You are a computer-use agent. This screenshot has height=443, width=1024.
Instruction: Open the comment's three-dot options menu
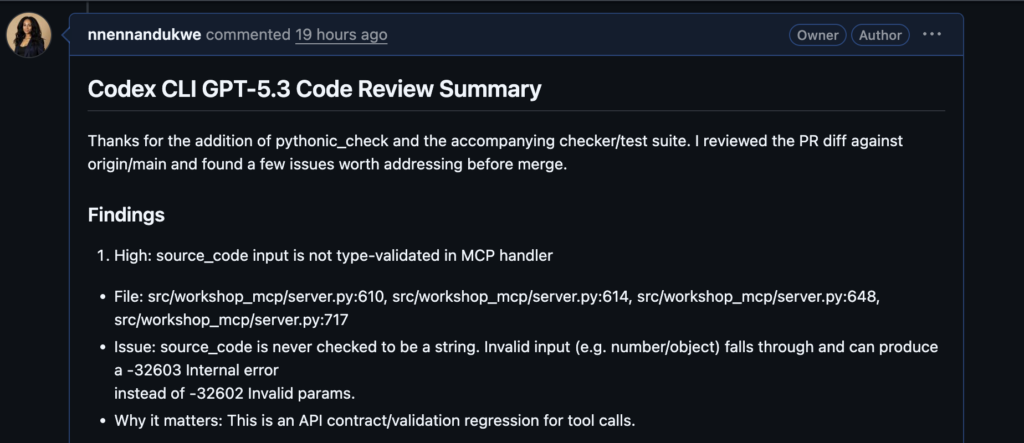[x=932, y=35]
